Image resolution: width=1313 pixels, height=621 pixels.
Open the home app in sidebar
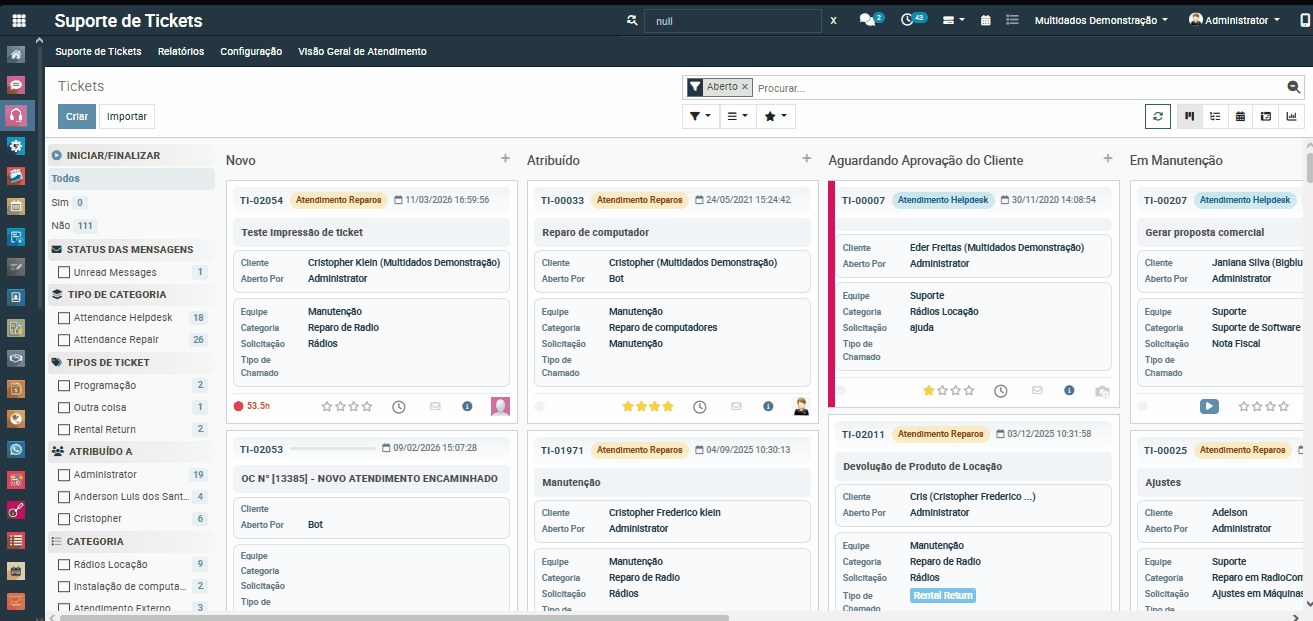[15, 54]
